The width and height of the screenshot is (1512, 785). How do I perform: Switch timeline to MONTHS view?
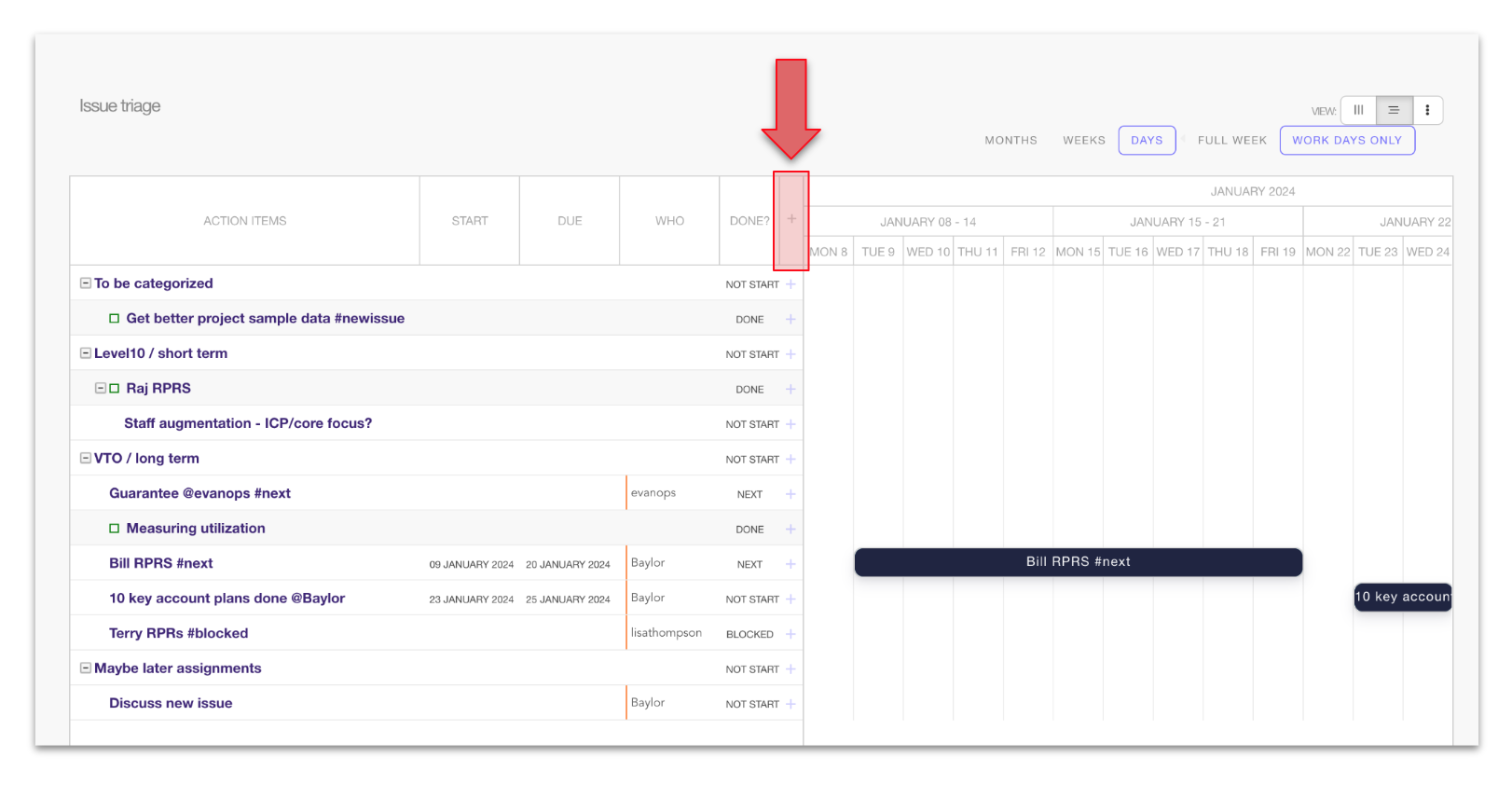coord(1010,141)
